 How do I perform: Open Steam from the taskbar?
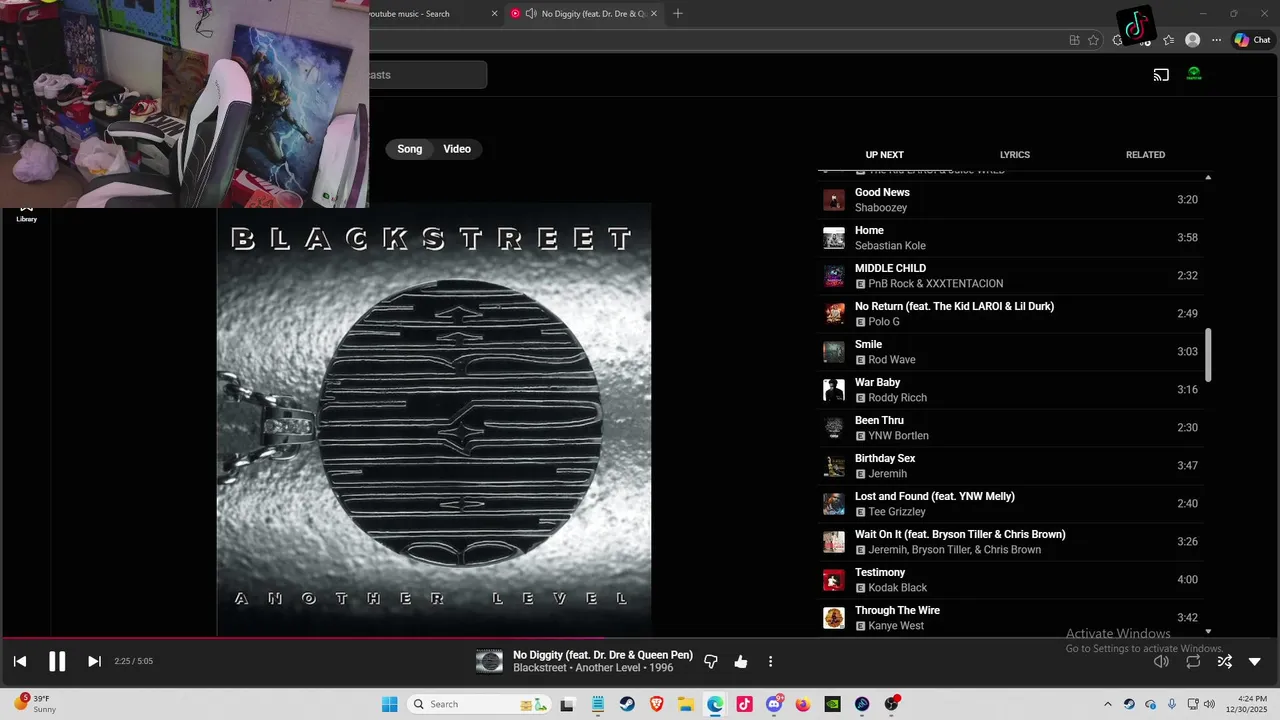point(627,704)
